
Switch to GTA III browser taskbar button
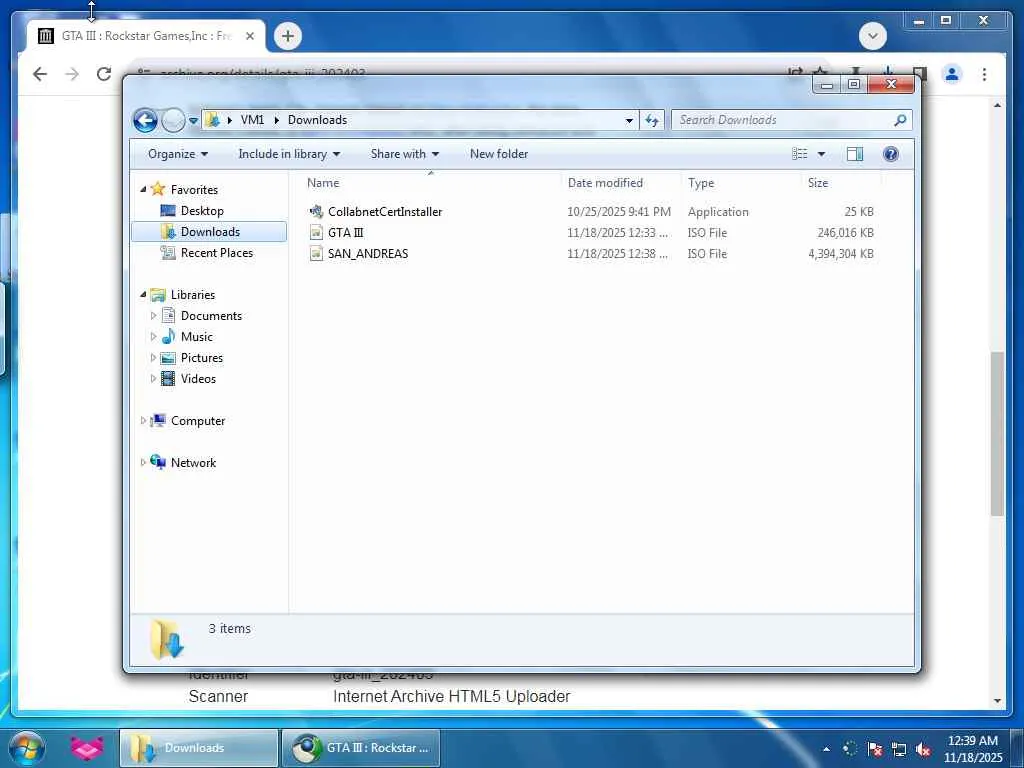click(360, 748)
